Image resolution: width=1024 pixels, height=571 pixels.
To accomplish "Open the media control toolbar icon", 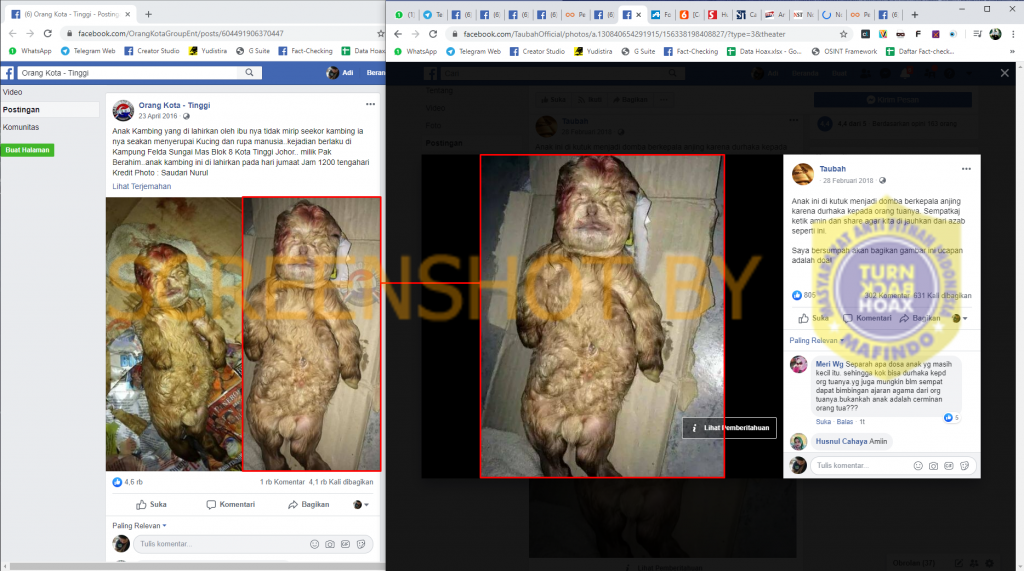I will 977,34.
